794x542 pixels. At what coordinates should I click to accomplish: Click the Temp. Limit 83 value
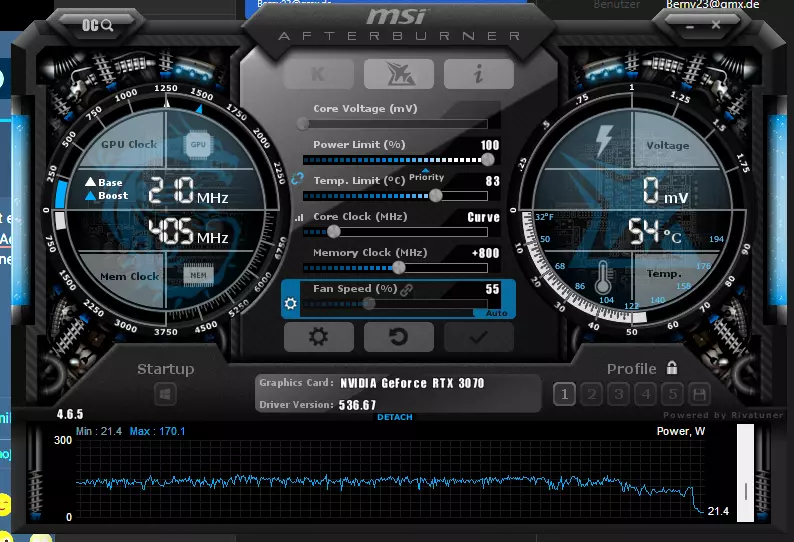tap(492, 181)
